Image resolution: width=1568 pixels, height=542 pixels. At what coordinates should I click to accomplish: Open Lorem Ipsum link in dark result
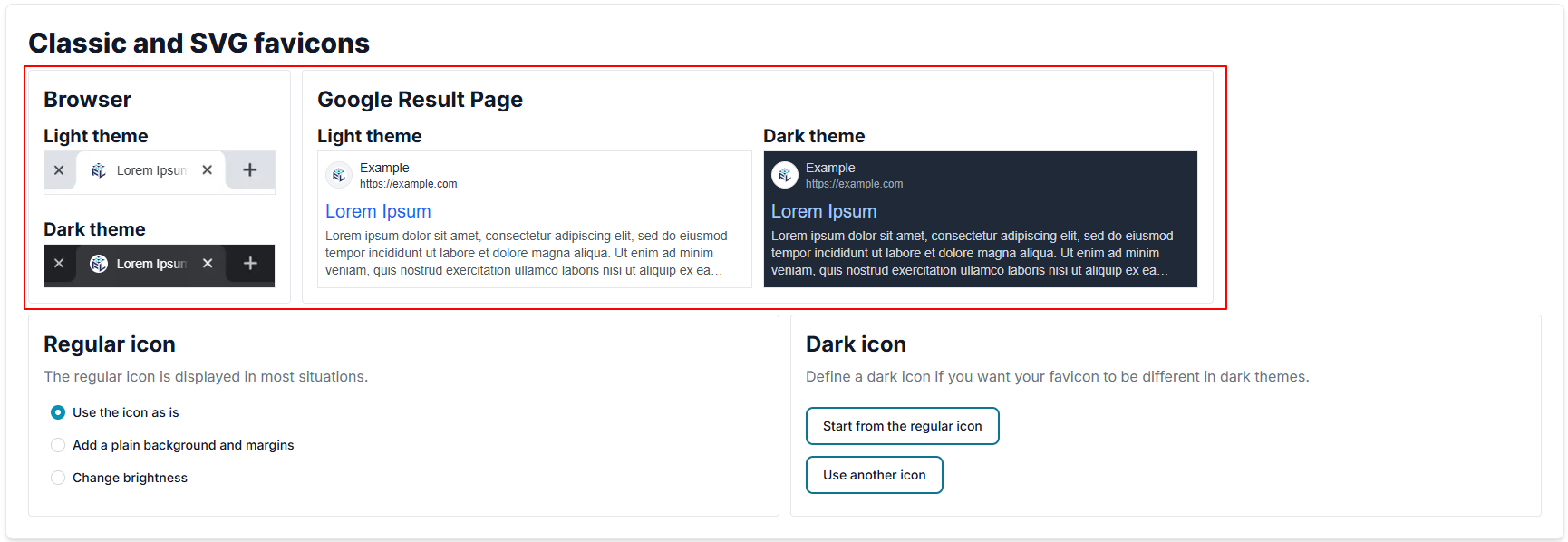[x=824, y=211]
